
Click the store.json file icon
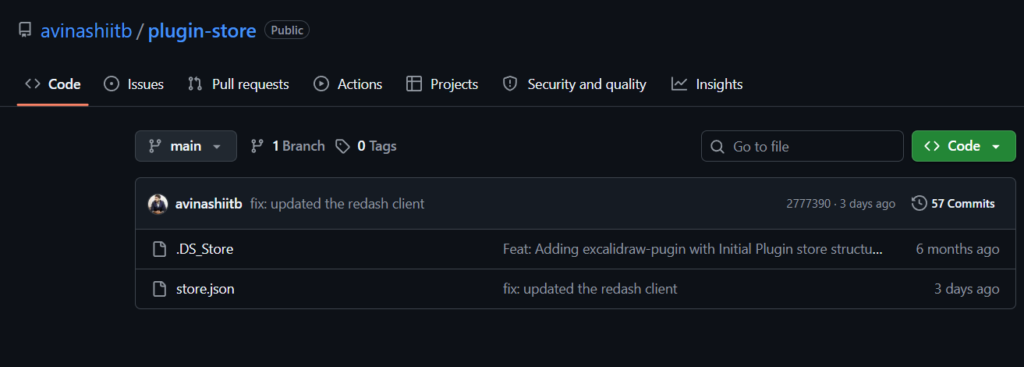159,289
